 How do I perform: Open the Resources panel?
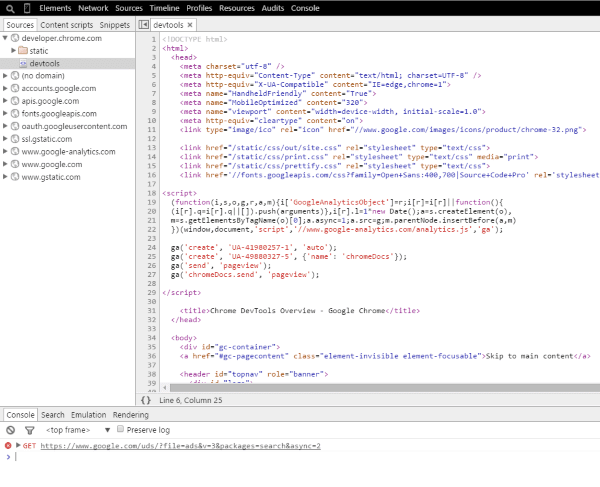(x=236, y=8)
